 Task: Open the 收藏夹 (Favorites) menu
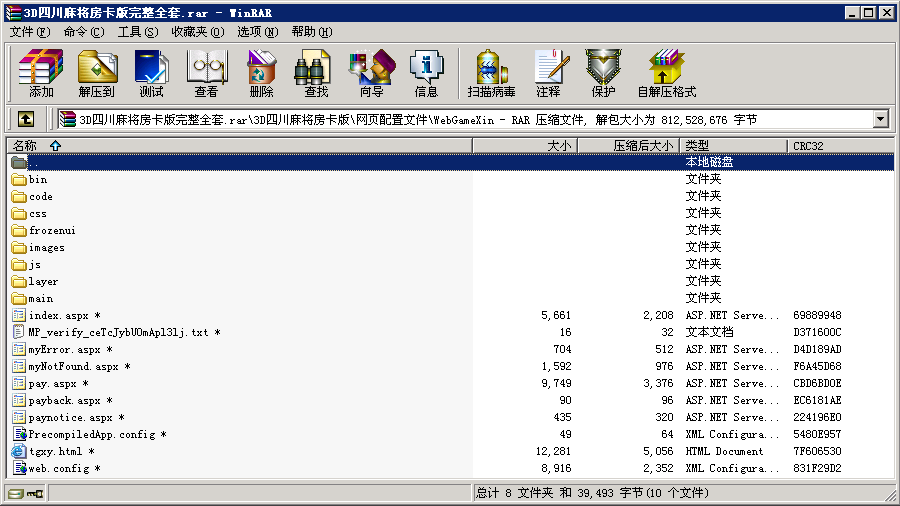click(x=196, y=32)
